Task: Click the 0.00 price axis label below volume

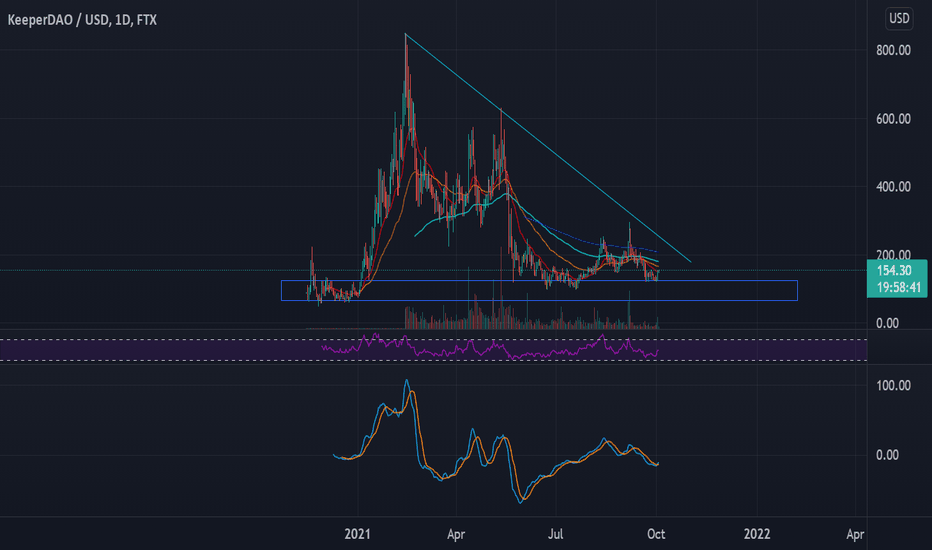Action: 887,323
